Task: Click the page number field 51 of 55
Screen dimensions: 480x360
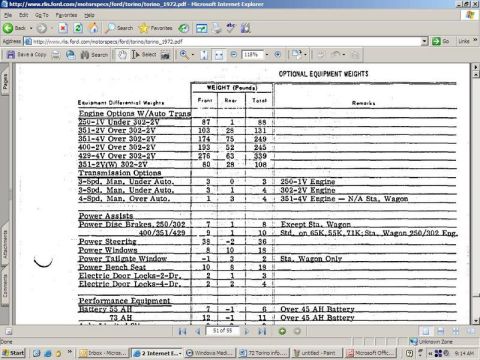Action: tap(222, 331)
